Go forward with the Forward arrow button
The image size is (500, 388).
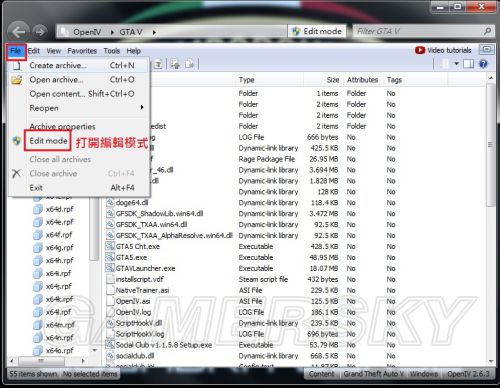tap(40, 32)
